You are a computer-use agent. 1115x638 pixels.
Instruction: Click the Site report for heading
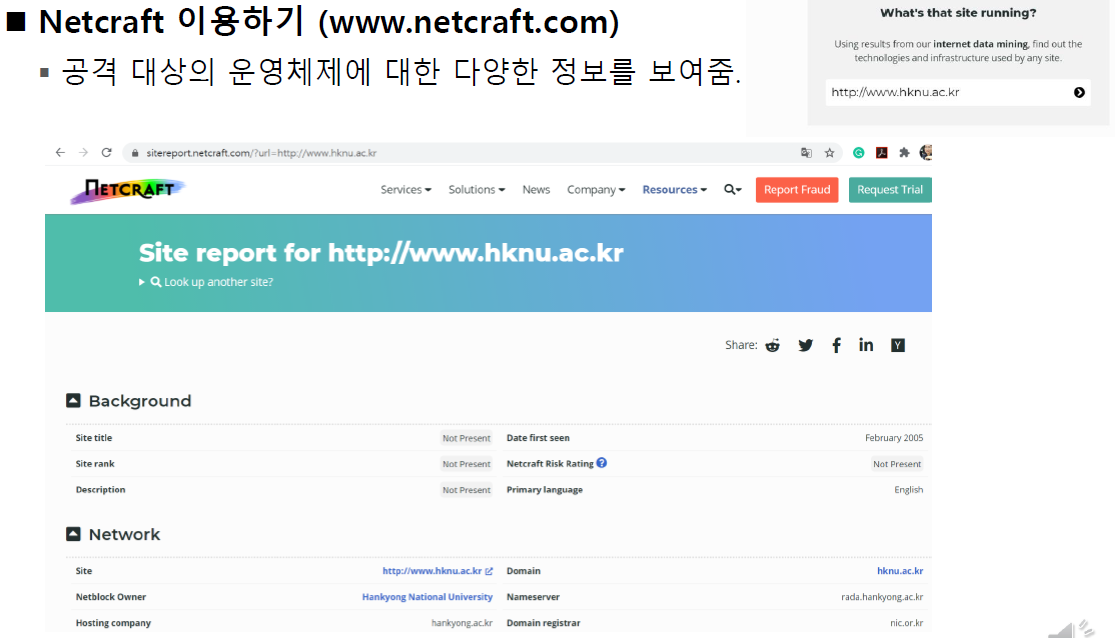pyautogui.click(x=381, y=252)
